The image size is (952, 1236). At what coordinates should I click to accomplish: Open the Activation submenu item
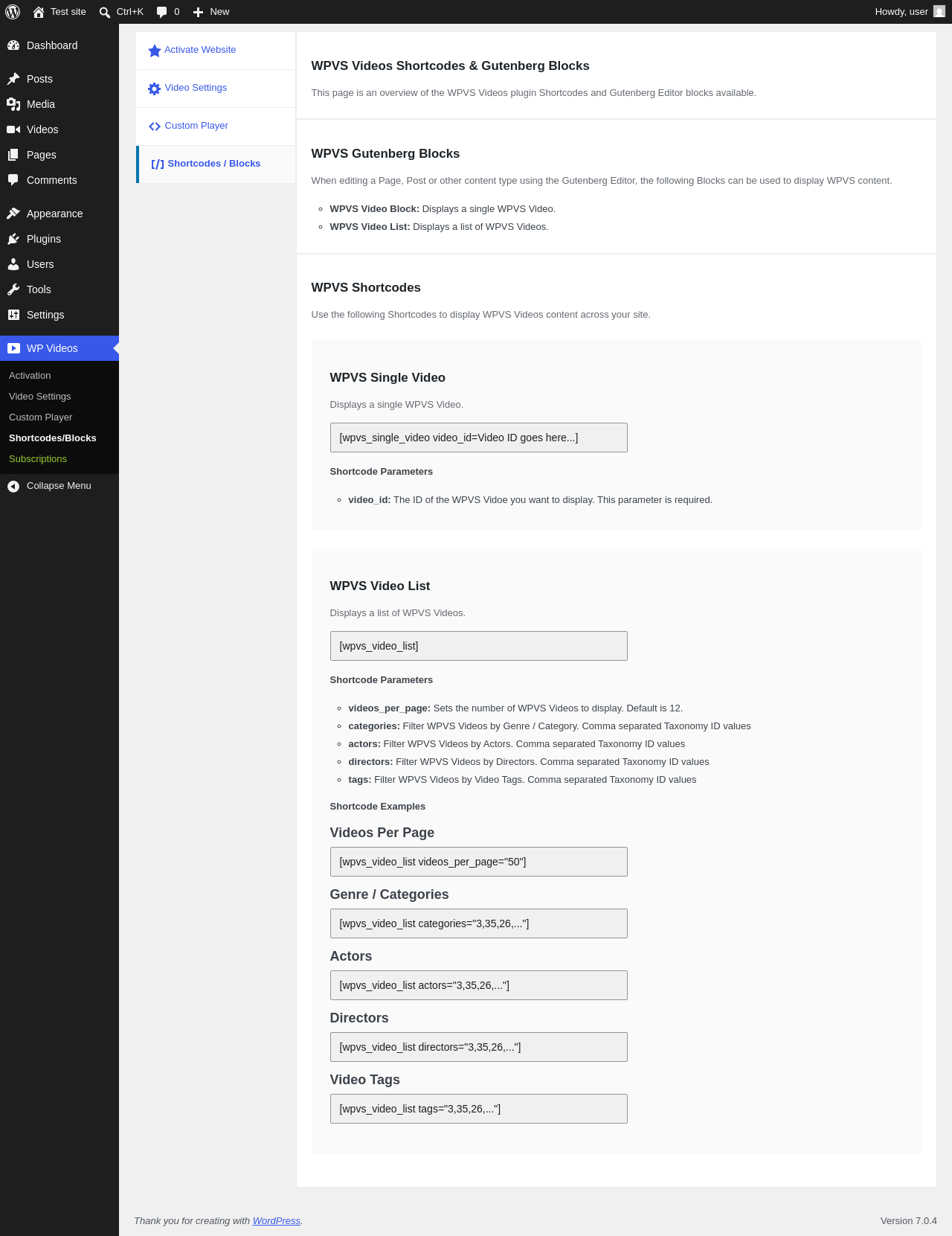(30, 376)
